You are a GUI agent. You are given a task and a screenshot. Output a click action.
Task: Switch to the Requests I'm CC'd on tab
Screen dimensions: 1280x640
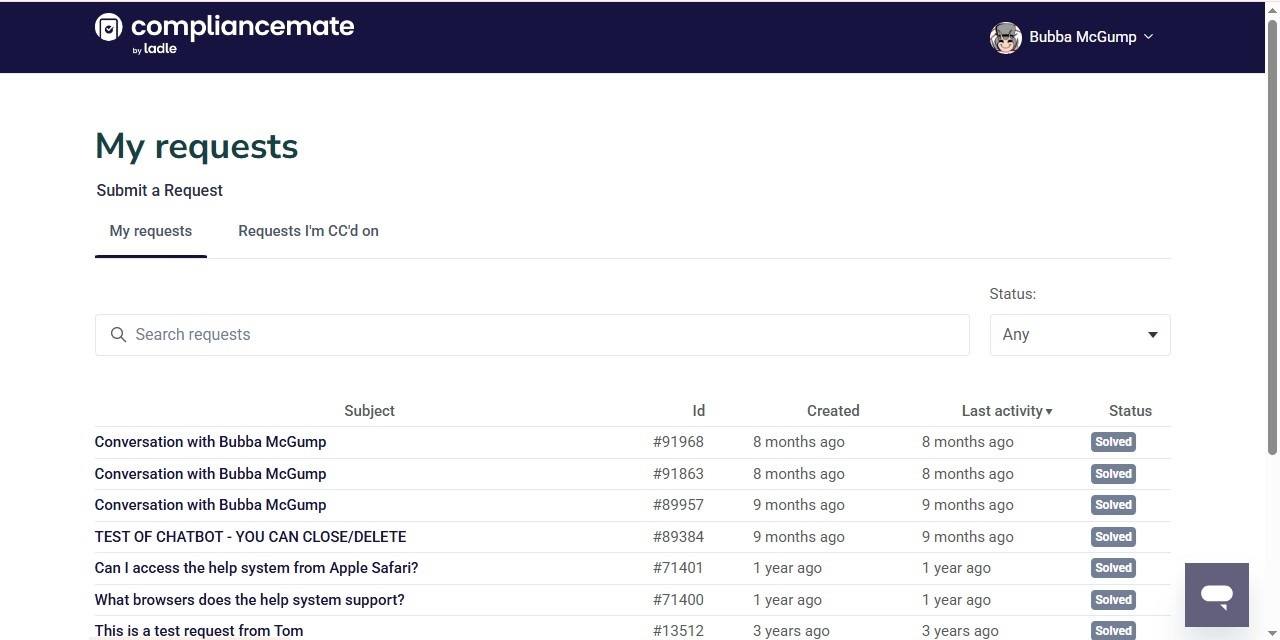tap(308, 231)
